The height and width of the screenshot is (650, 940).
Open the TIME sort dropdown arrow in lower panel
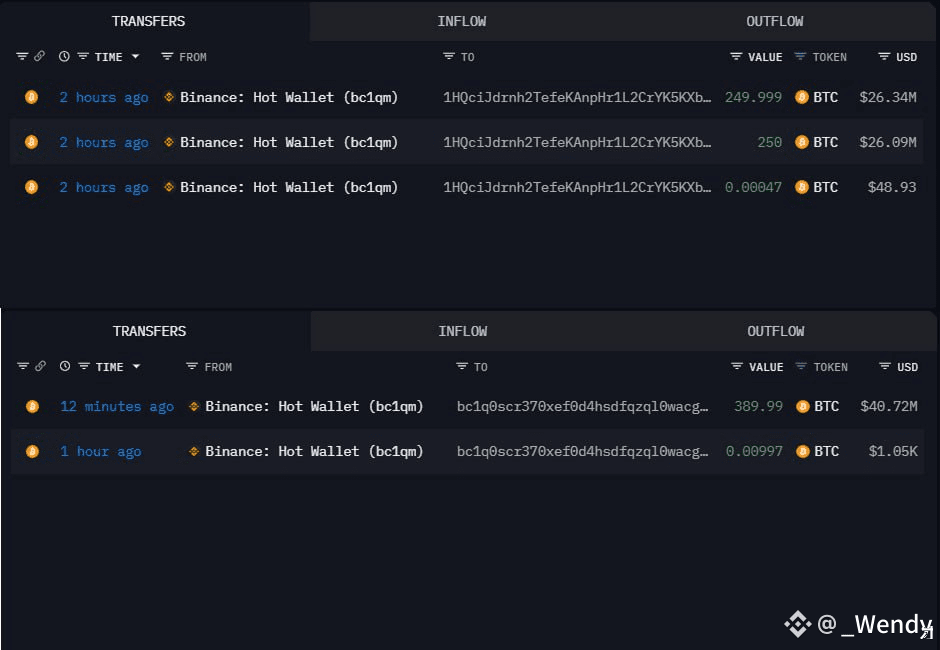tap(137, 366)
